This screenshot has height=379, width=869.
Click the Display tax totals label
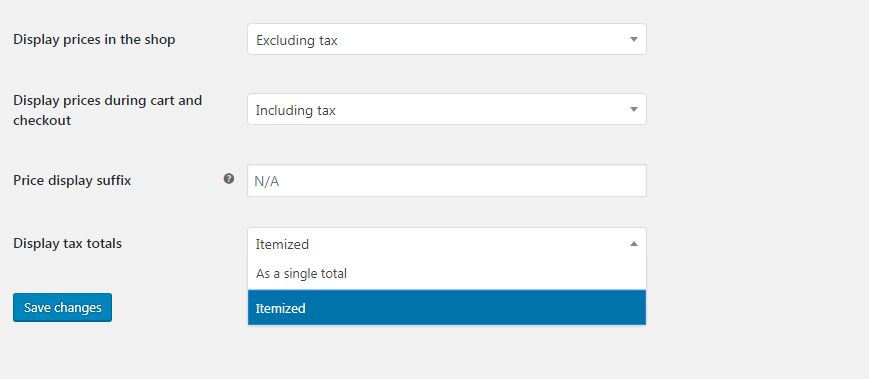pos(68,243)
